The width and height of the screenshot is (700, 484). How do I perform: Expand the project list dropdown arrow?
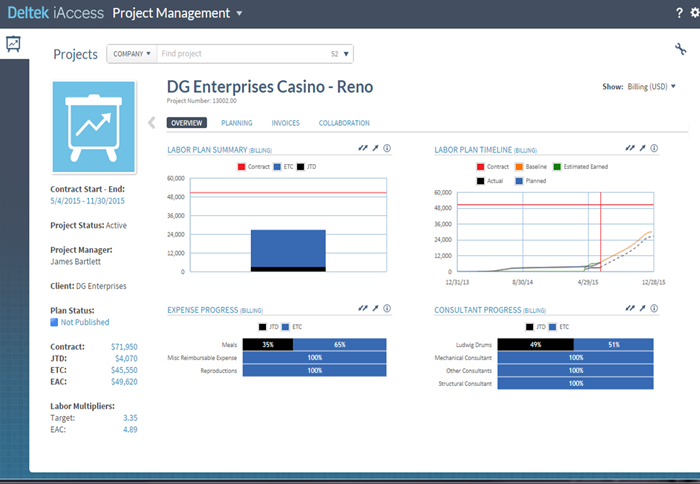coord(346,54)
